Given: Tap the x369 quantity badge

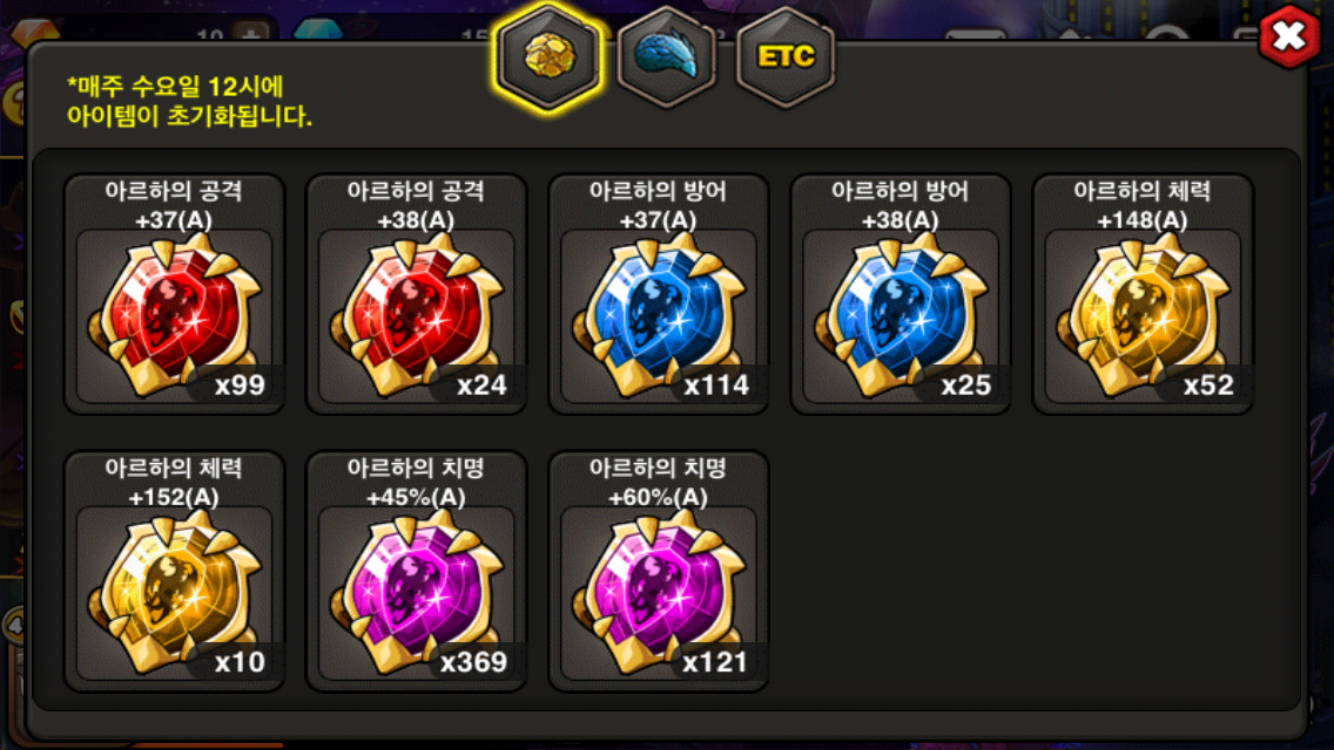Looking at the screenshot, I should pyautogui.click(x=472, y=662).
